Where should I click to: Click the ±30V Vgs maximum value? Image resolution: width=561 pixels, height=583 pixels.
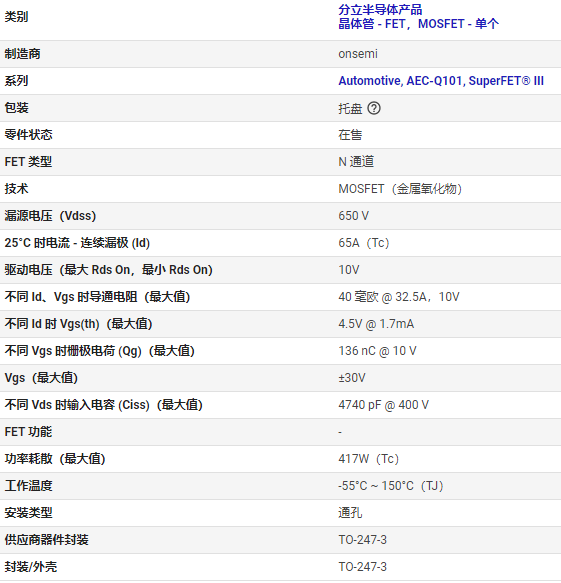pyautogui.click(x=352, y=378)
